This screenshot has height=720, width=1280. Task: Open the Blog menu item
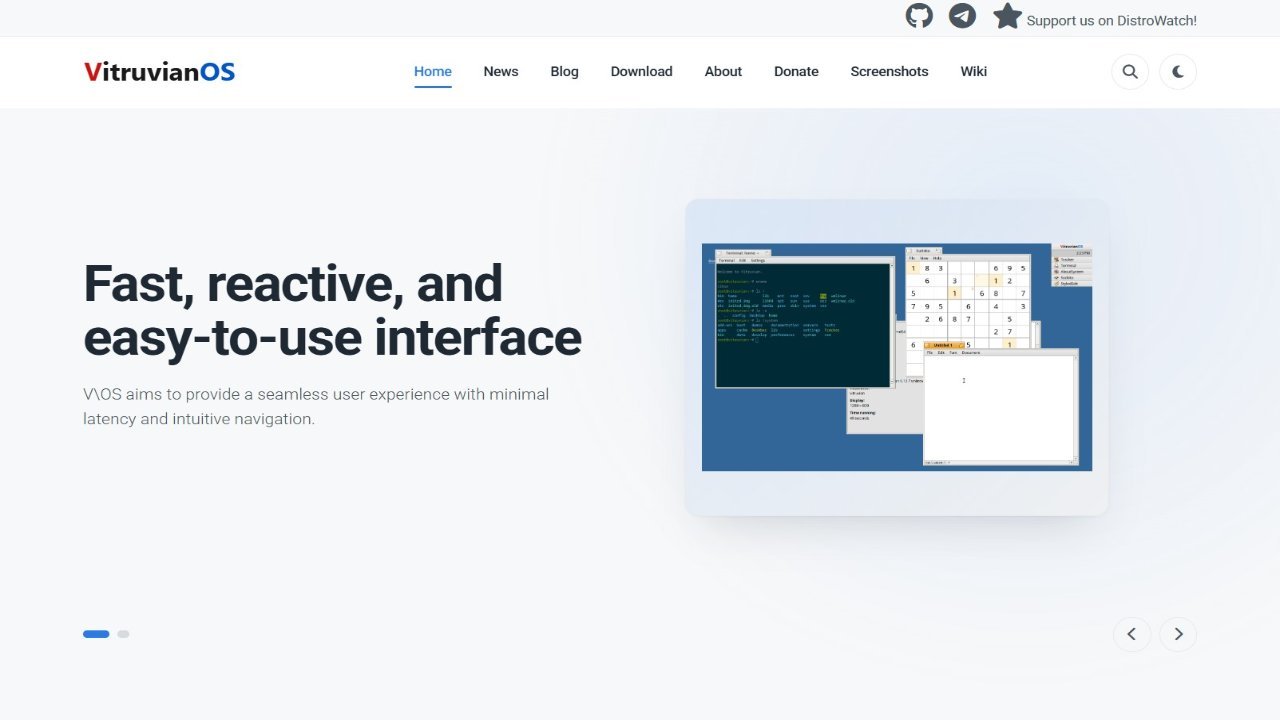(x=564, y=72)
